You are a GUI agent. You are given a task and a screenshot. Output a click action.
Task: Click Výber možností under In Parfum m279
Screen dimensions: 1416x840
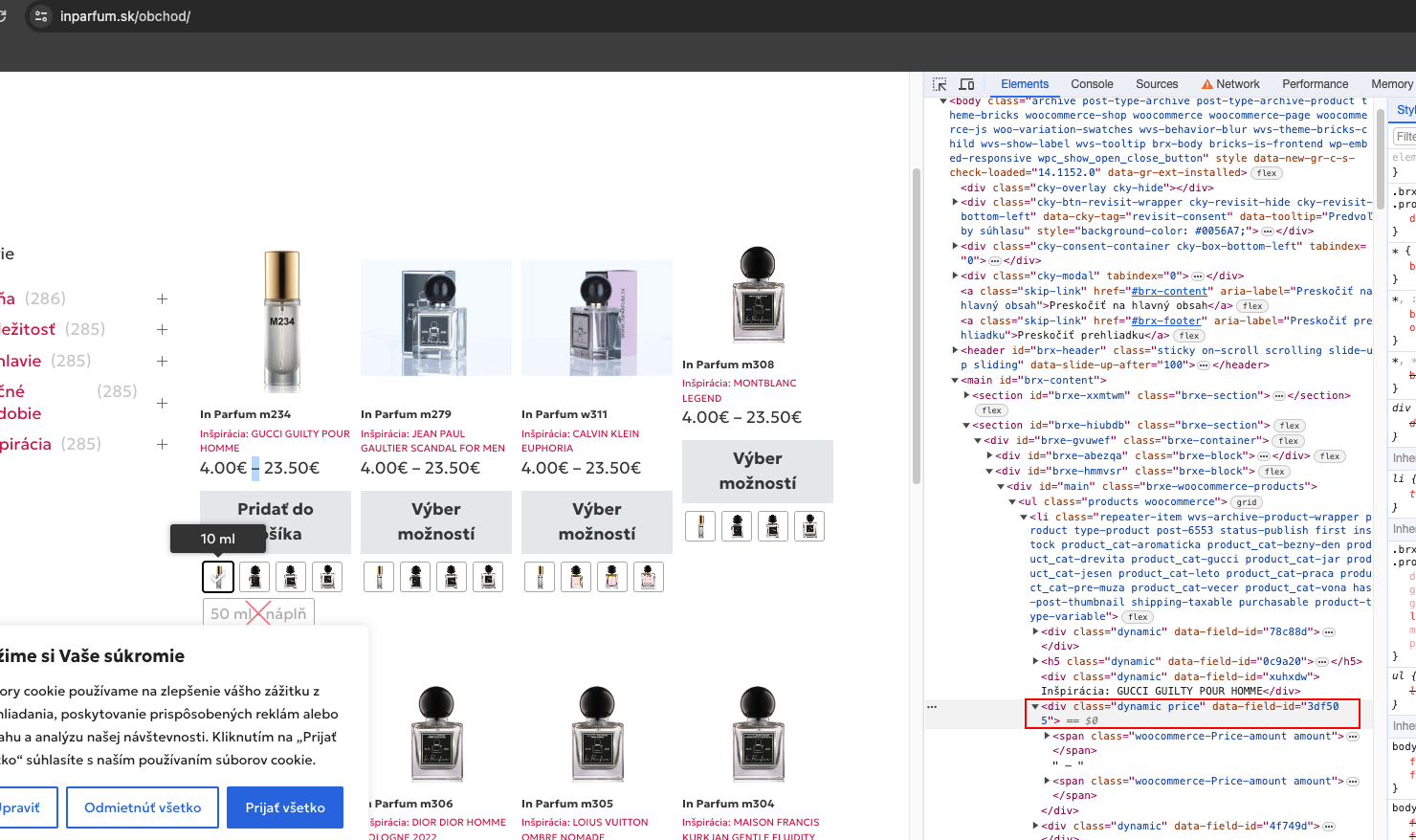436,521
